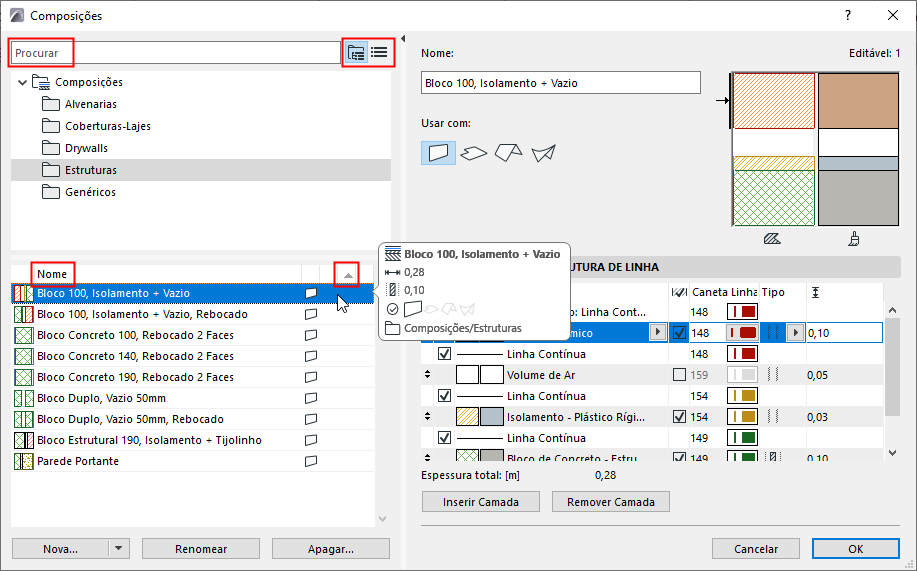The height and width of the screenshot is (571, 917).
Task: Open the material popup arrow in the selected layer
Action: (658, 333)
